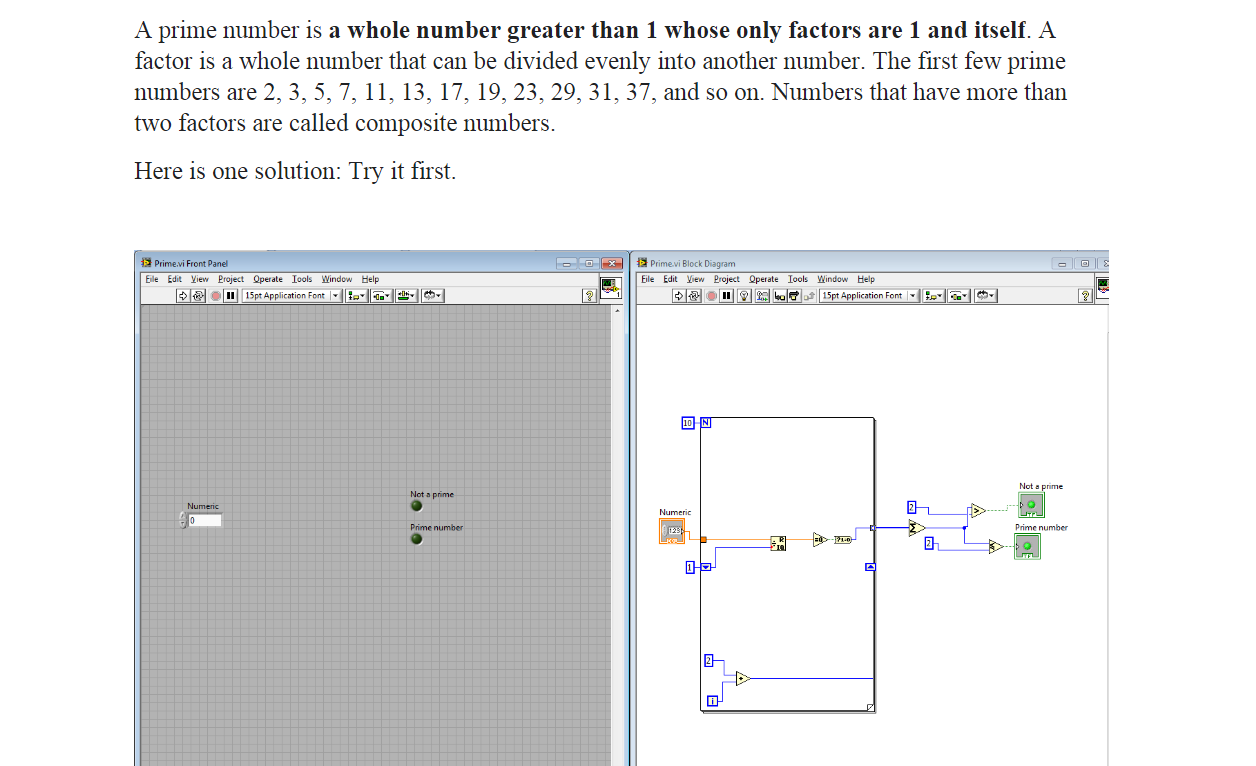
Task: Run the VI continuously
Action: pyautogui.click(x=196, y=295)
